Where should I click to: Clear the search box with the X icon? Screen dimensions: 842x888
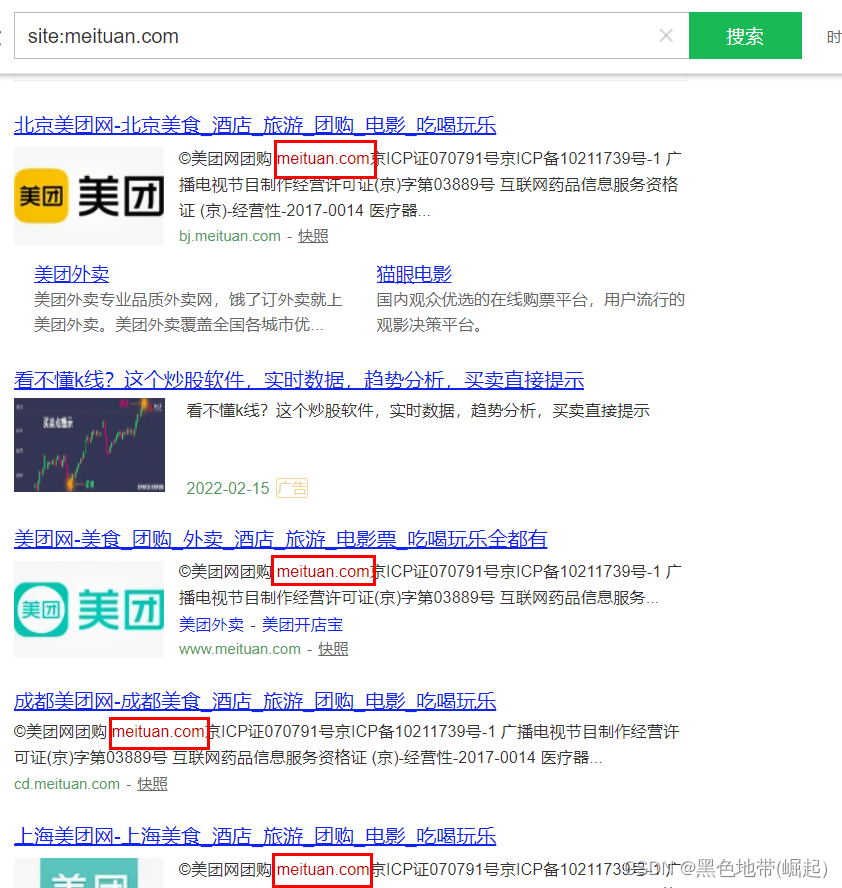point(666,36)
